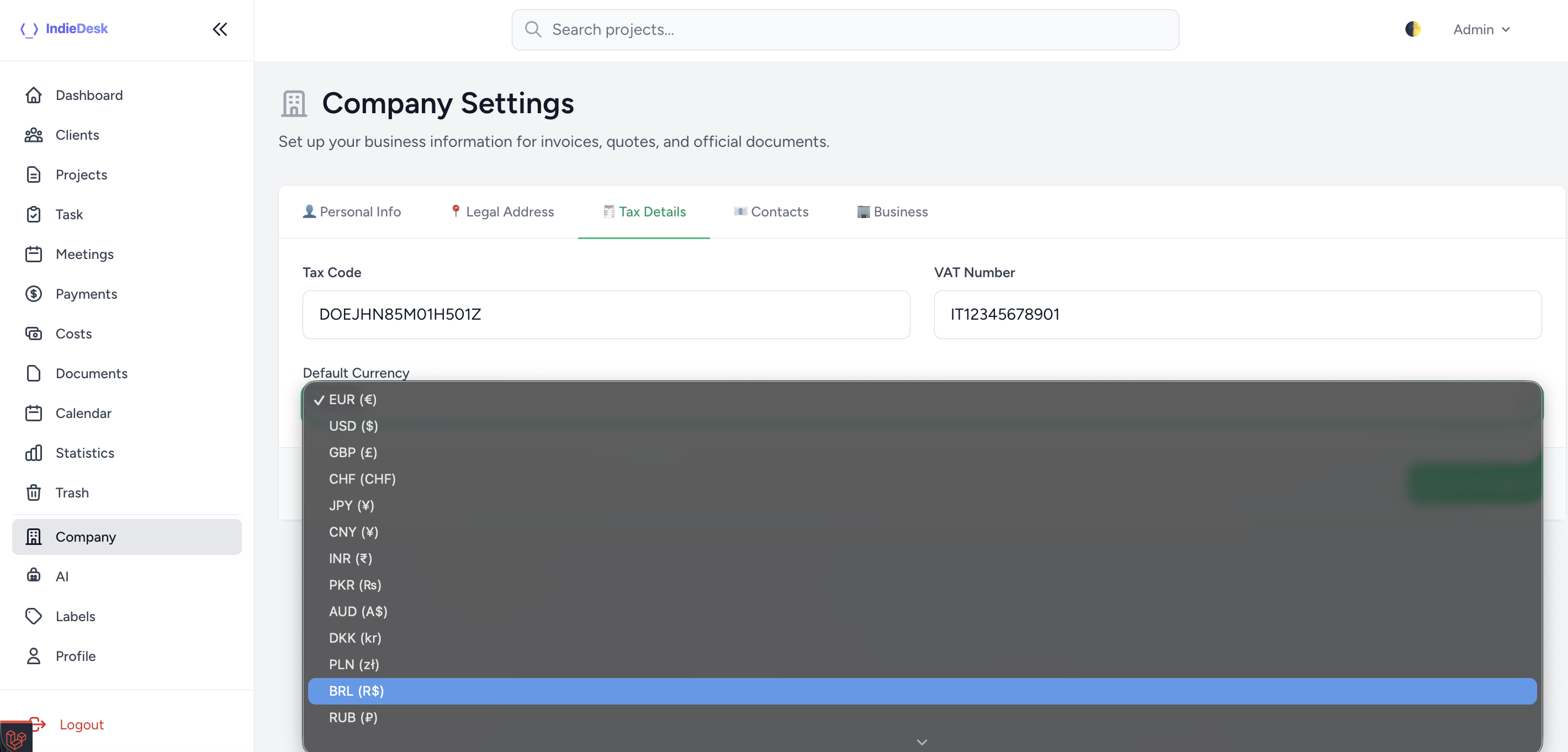Go to Statistics chart icon

click(x=34, y=452)
